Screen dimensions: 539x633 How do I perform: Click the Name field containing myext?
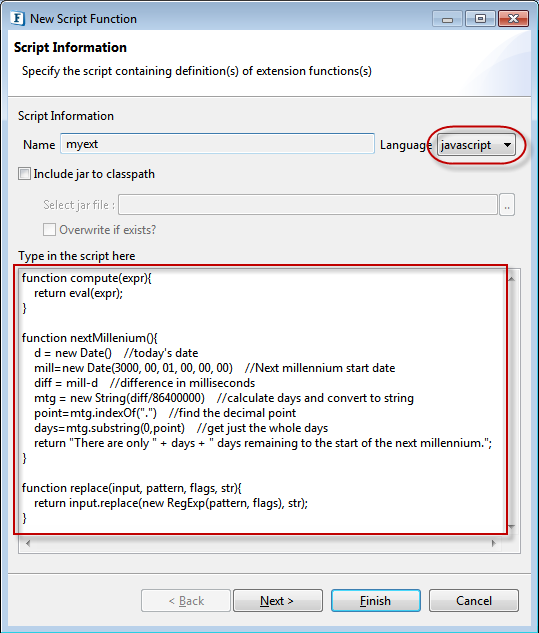click(x=218, y=144)
